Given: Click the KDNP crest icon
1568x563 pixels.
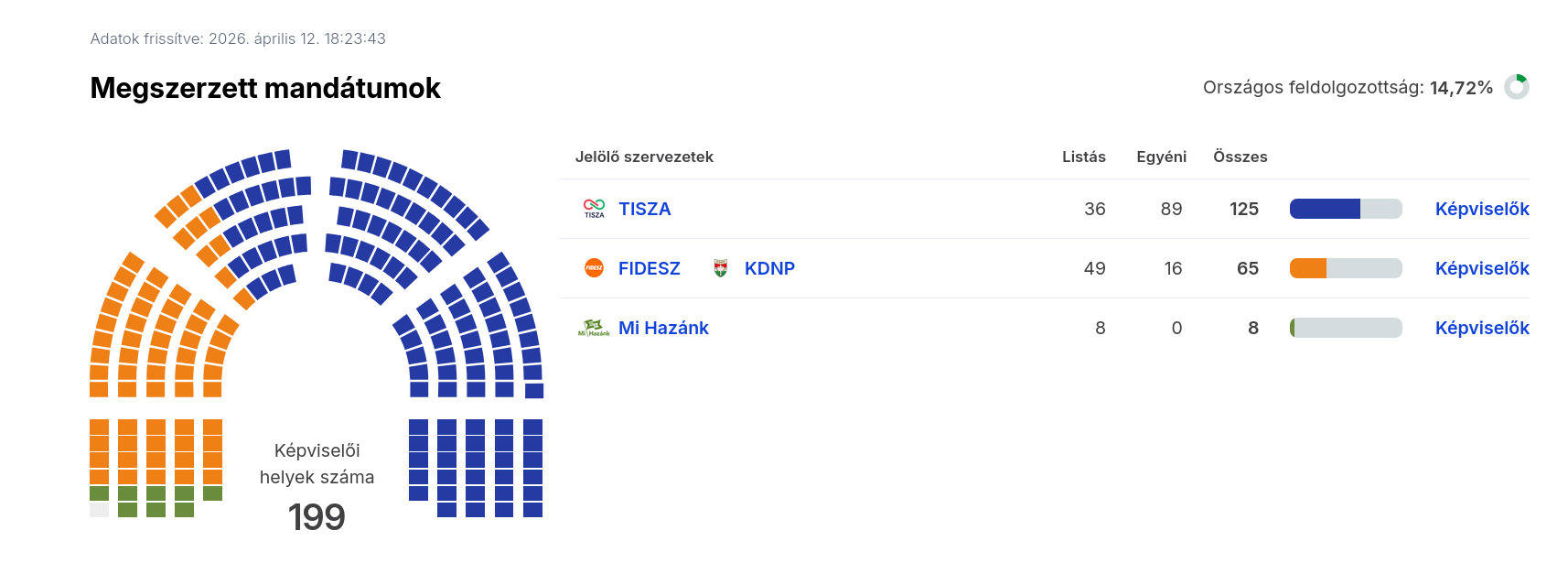Looking at the screenshot, I should tap(721, 268).
